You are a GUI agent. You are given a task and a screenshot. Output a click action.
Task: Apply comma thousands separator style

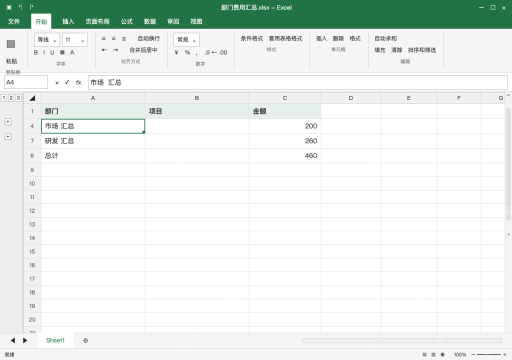pos(197,53)
